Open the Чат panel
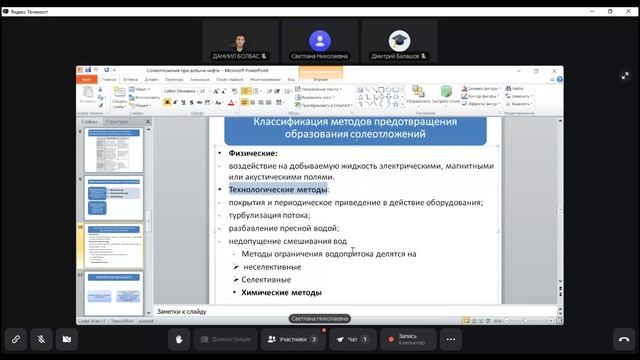Image resolution: width=640 pixels, height=360 pixels. [353, 339]
